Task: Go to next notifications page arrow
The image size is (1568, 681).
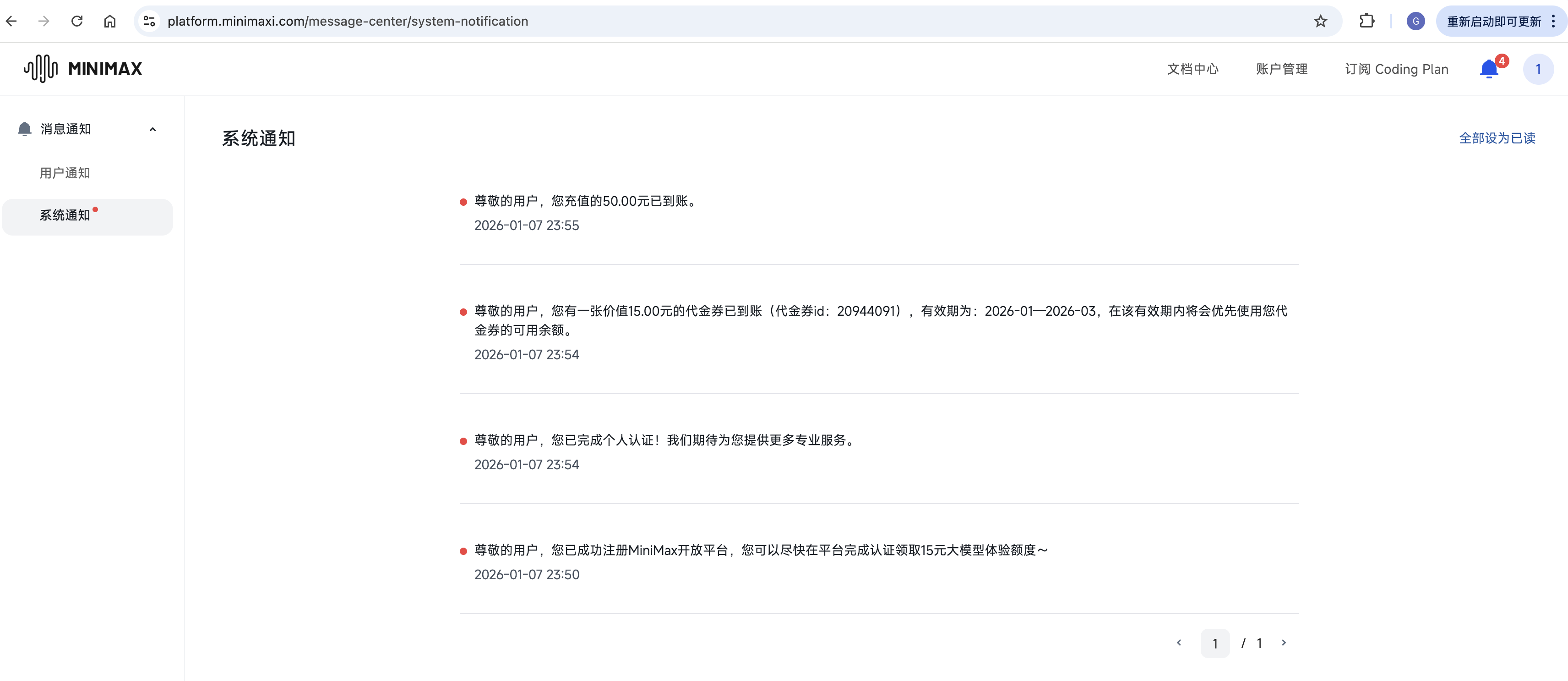Action: click(1284, 643)
